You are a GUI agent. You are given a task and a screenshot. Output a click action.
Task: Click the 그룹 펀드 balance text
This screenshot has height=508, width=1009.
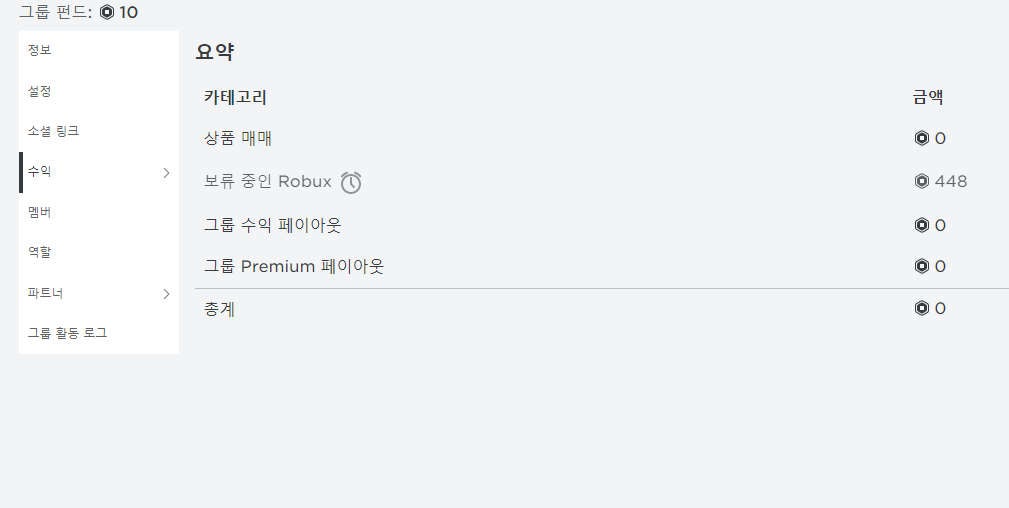55,13
